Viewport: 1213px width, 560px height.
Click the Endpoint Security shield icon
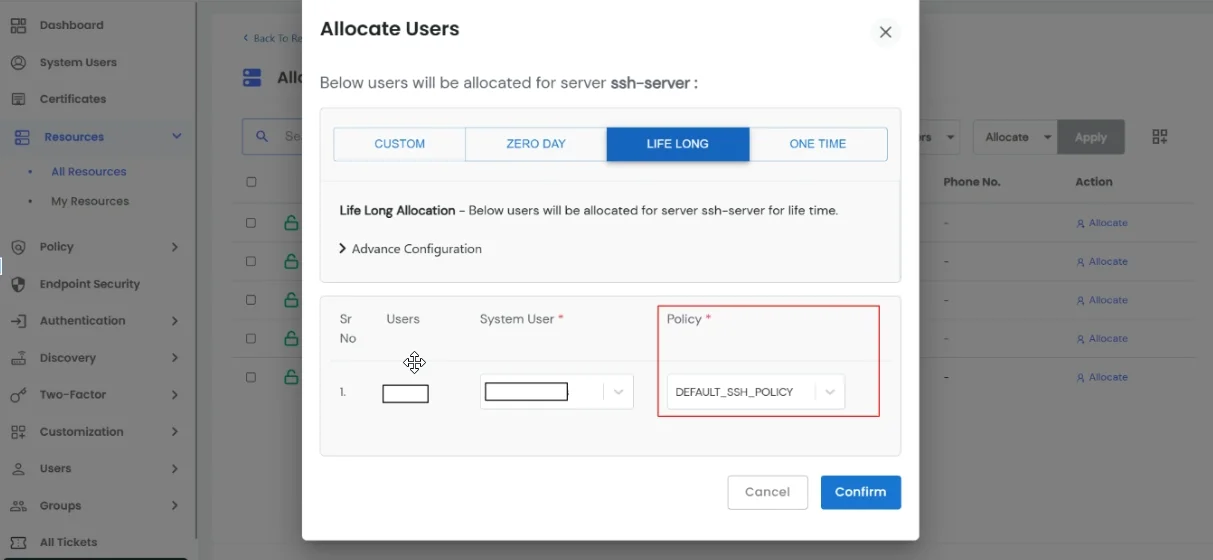pos(18,284)
